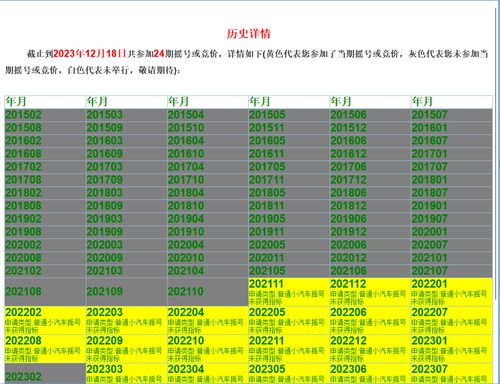The image size is (500, 384).
Task: Pick cell 201701
Action: point(452,154)
